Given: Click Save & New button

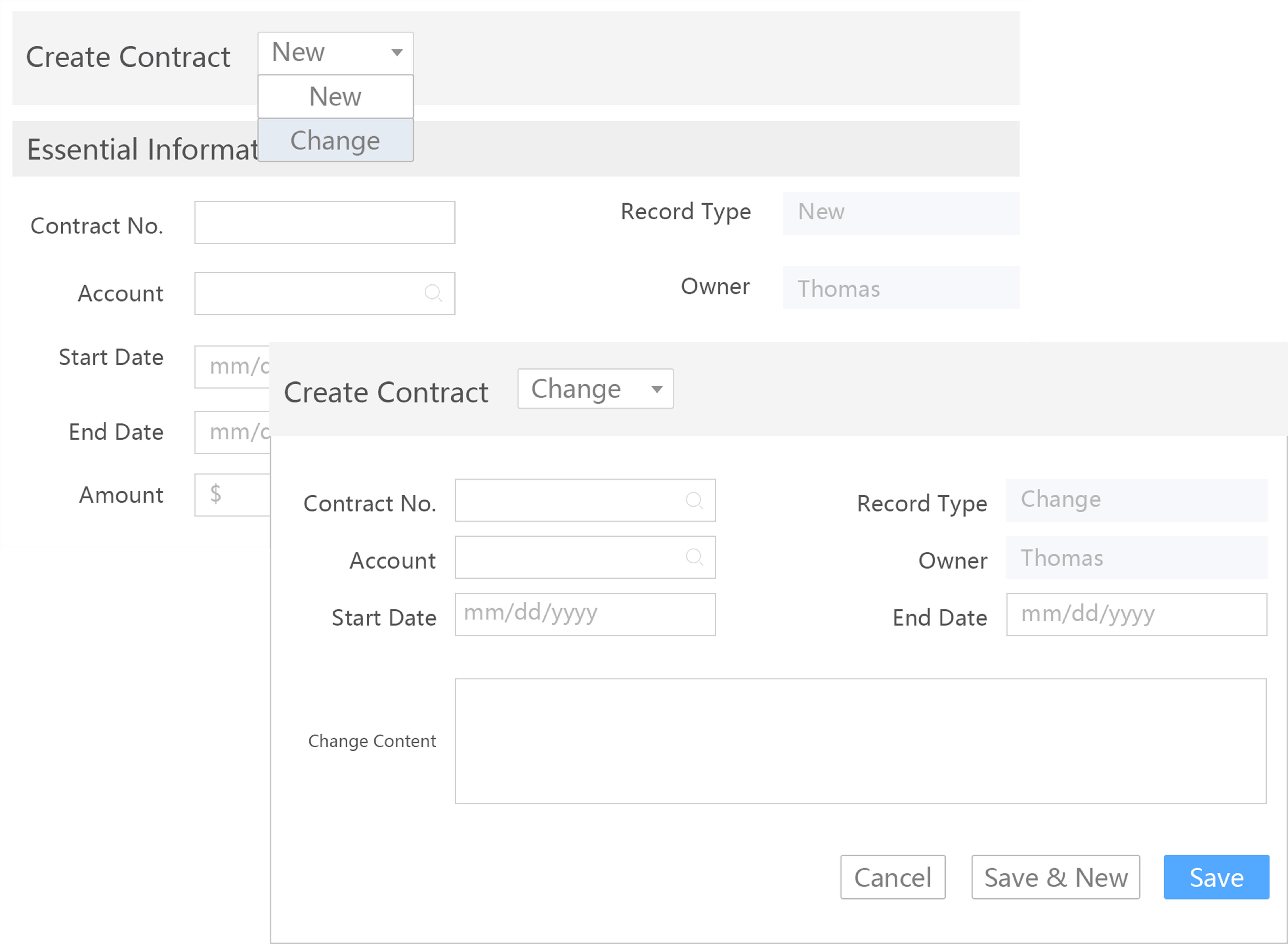Looking at the screenshot, I should (x=1055, y=877).
